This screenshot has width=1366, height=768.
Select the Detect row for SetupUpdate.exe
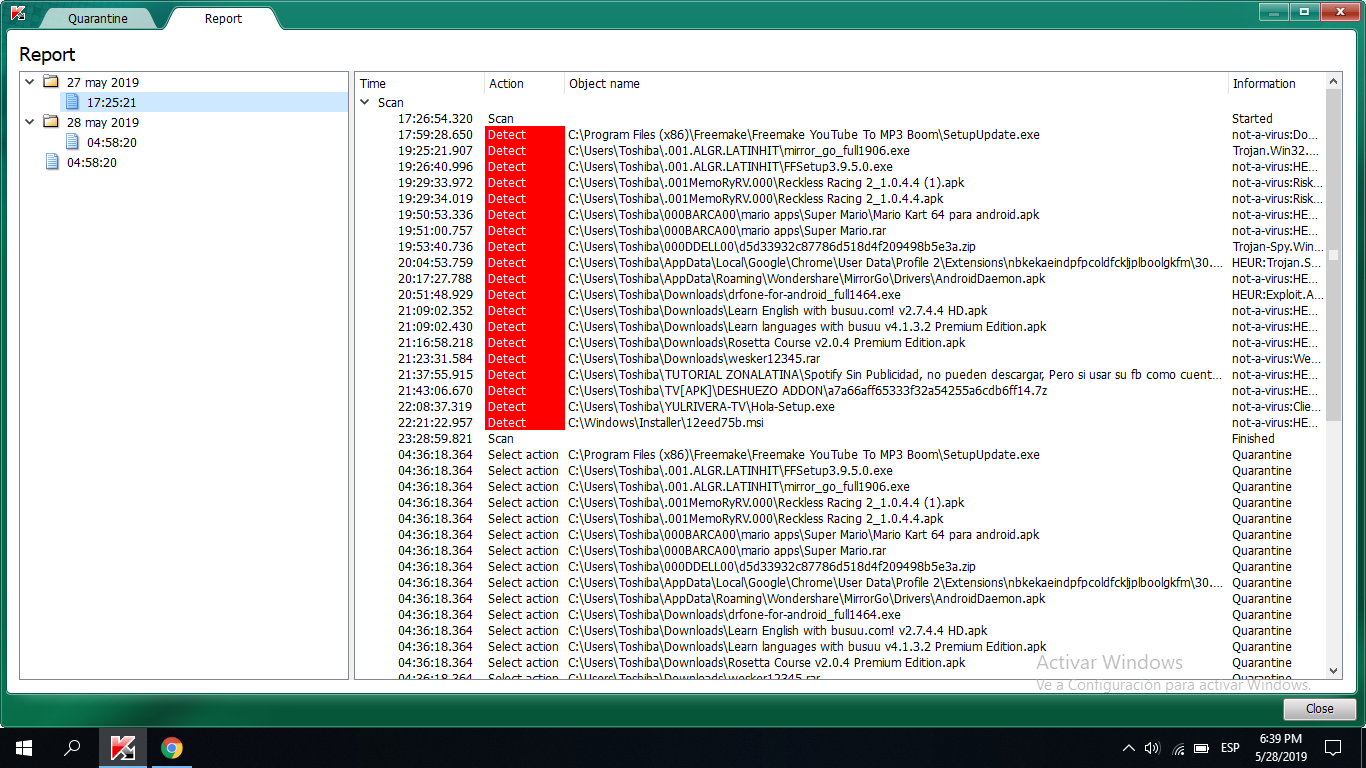click(842, 134)
